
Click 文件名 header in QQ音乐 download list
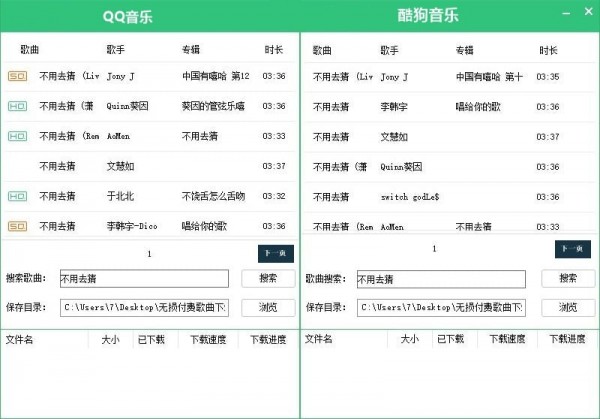pyautogui.click(x=19, y=339)
